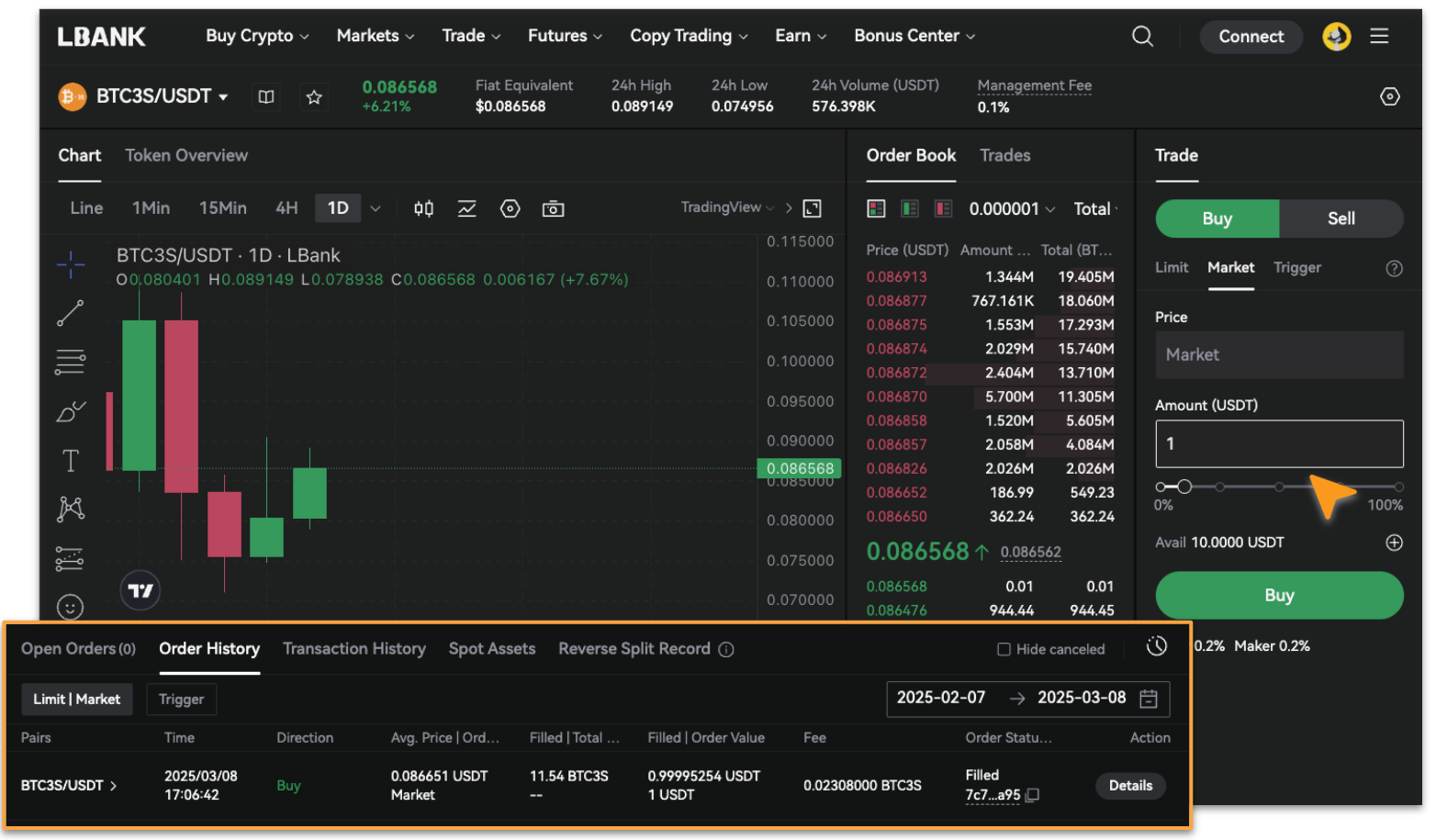Switch to the Transaction History tab
The height and width of the screenshot is (840, 1436).
point(354,649)
